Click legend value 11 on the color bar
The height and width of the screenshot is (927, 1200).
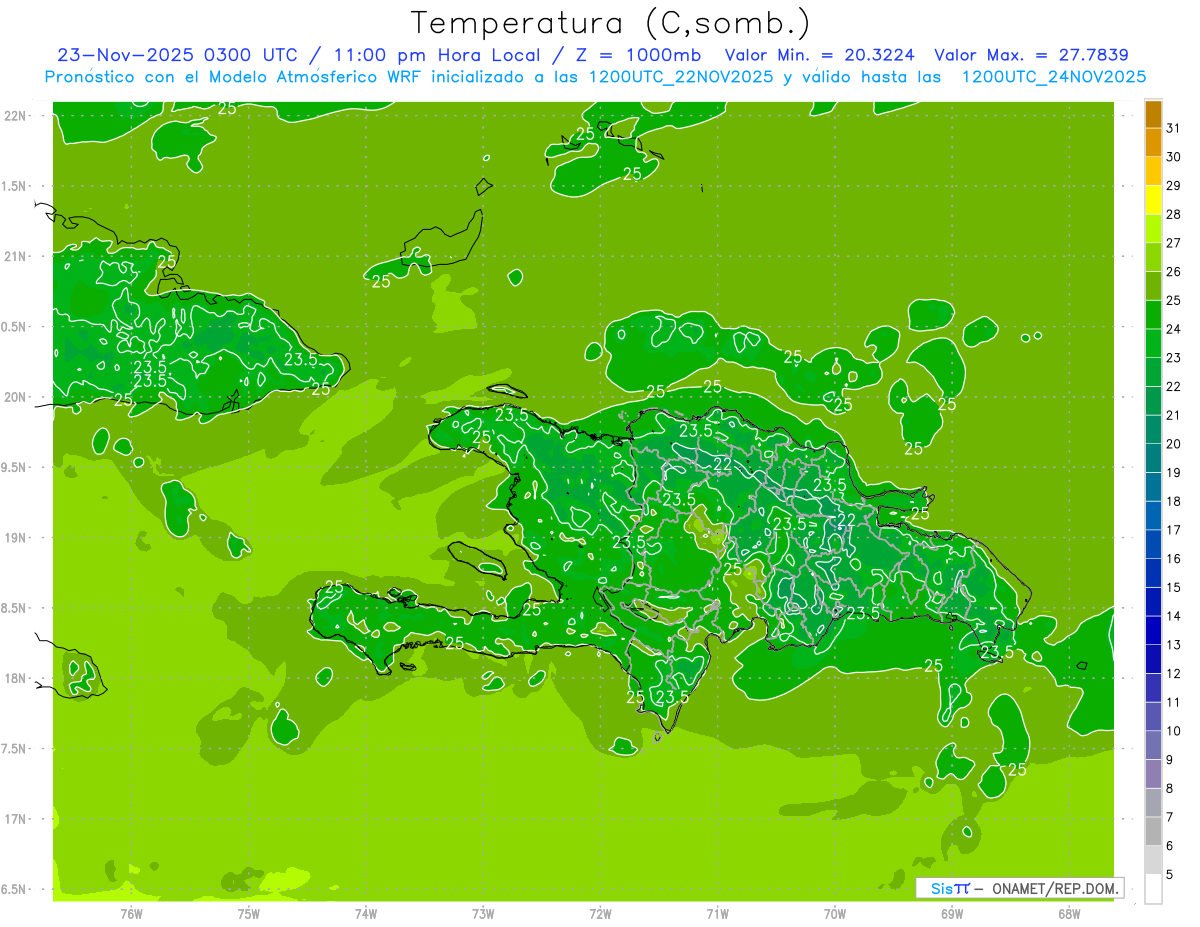[1174, 702]
